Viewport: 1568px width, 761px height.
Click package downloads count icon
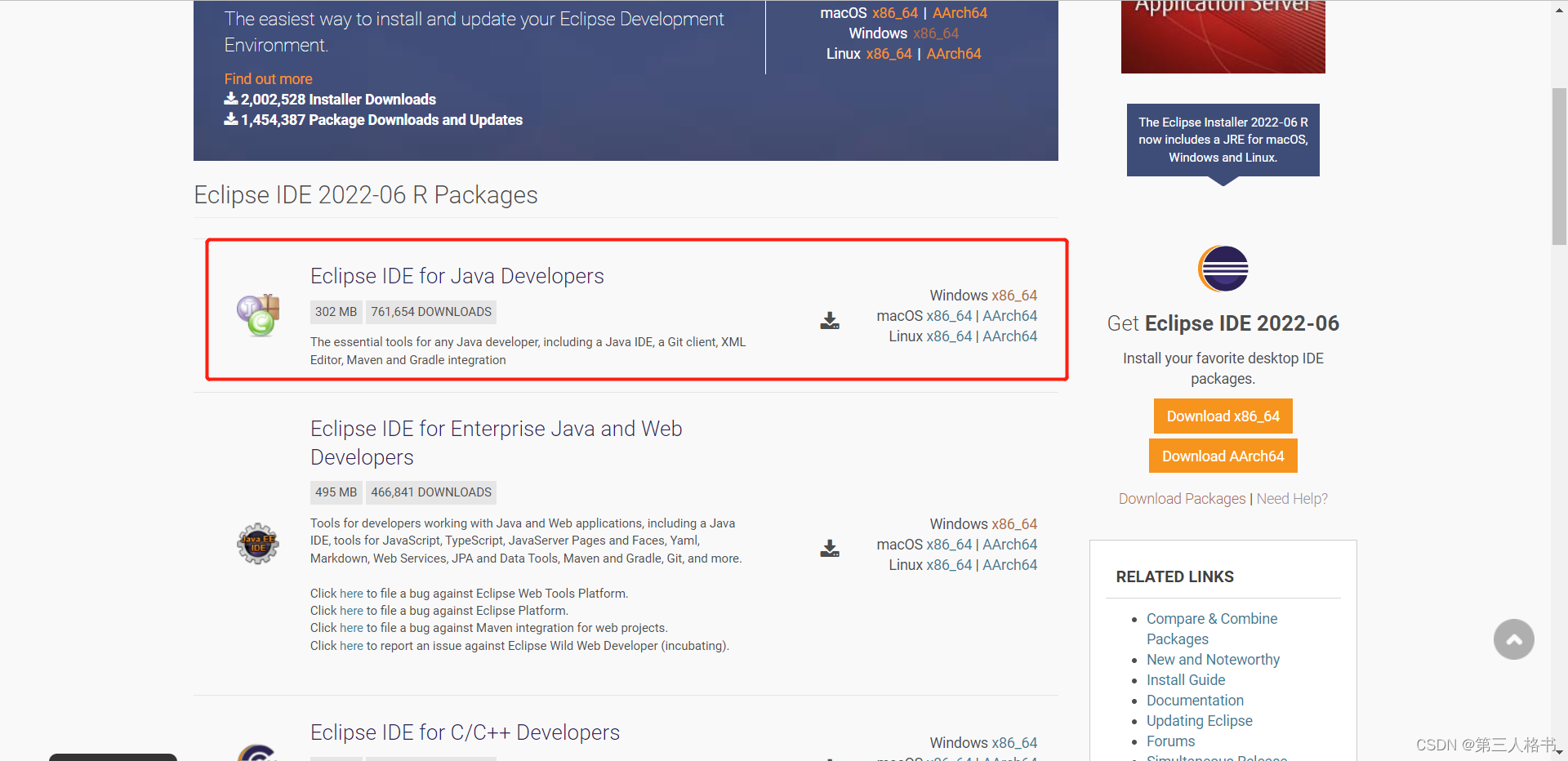point(231,119)
